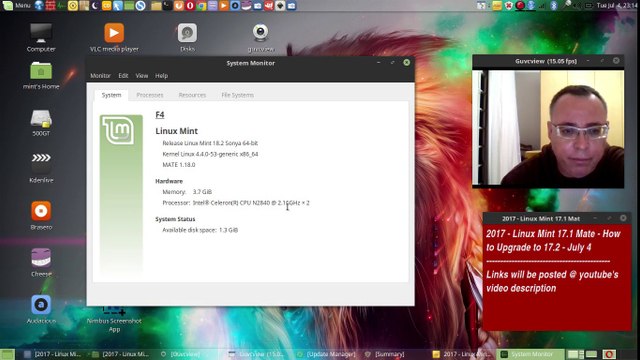Open the Nimbus Screenshot App desktop icon
This screenshot has height=360, width=640.
point(114,319)
